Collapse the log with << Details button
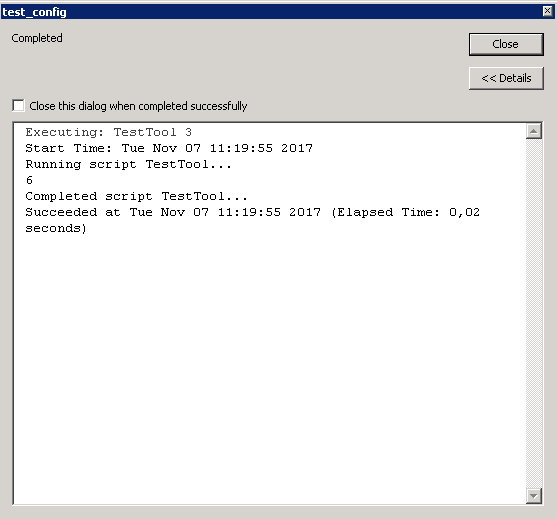The width and height of the screenshot is (557, 519). click(506, 78)
